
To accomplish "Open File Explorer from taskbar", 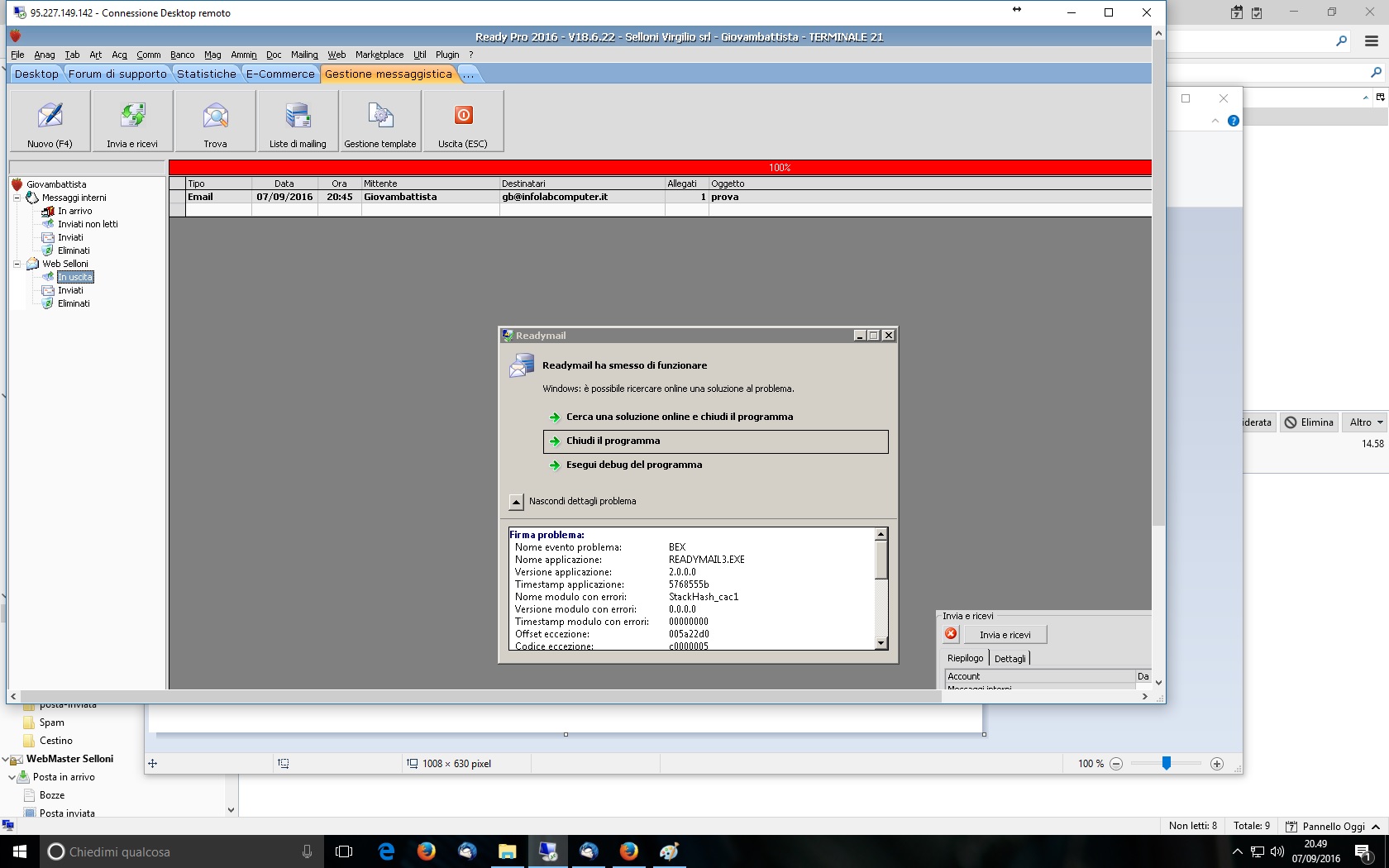I will [x=508, y=851].
